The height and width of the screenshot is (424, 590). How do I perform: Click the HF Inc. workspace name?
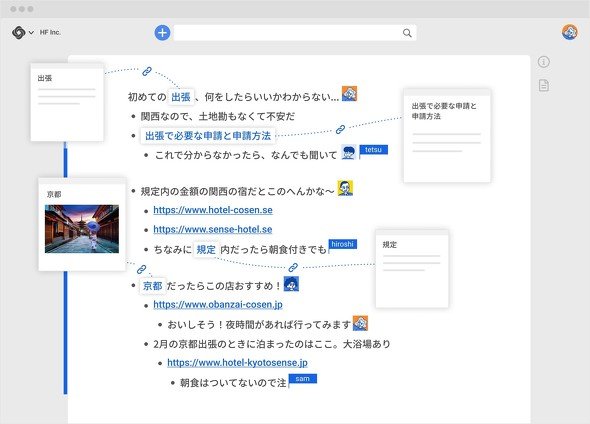pyautogui.click(x=50, y=32)
